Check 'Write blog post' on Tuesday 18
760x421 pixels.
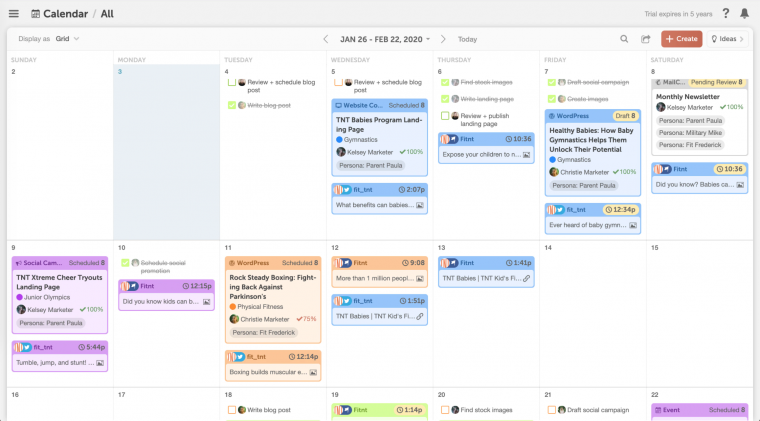pyautogui.click(x=232, y=410)
